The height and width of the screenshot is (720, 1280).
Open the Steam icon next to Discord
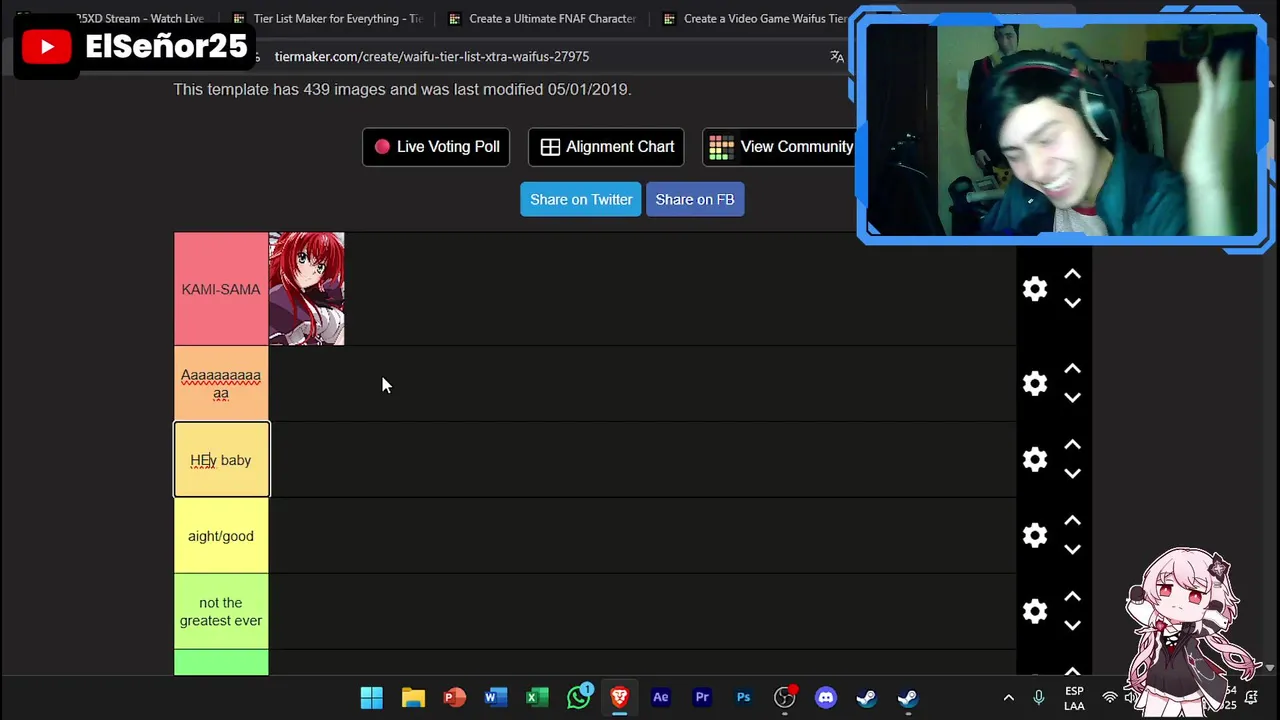coord(866,697)
